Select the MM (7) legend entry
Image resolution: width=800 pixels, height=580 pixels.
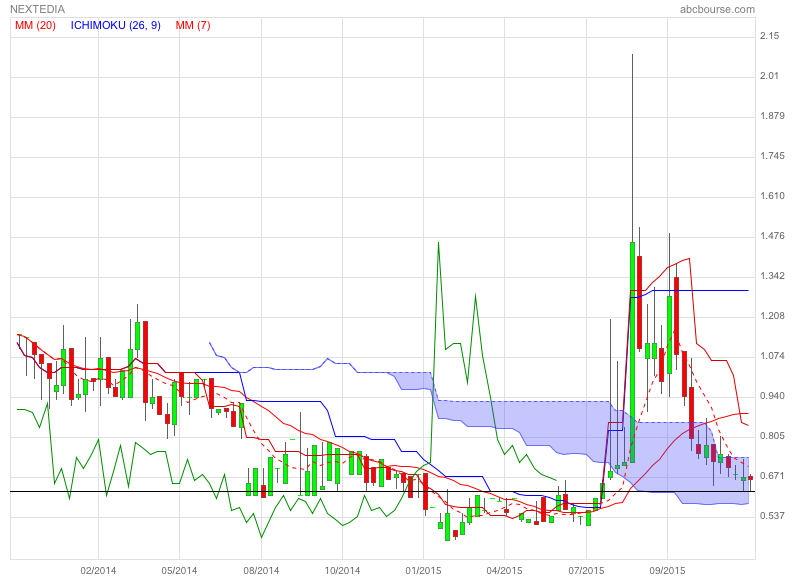pyautogui.click(x=193, y=25)
